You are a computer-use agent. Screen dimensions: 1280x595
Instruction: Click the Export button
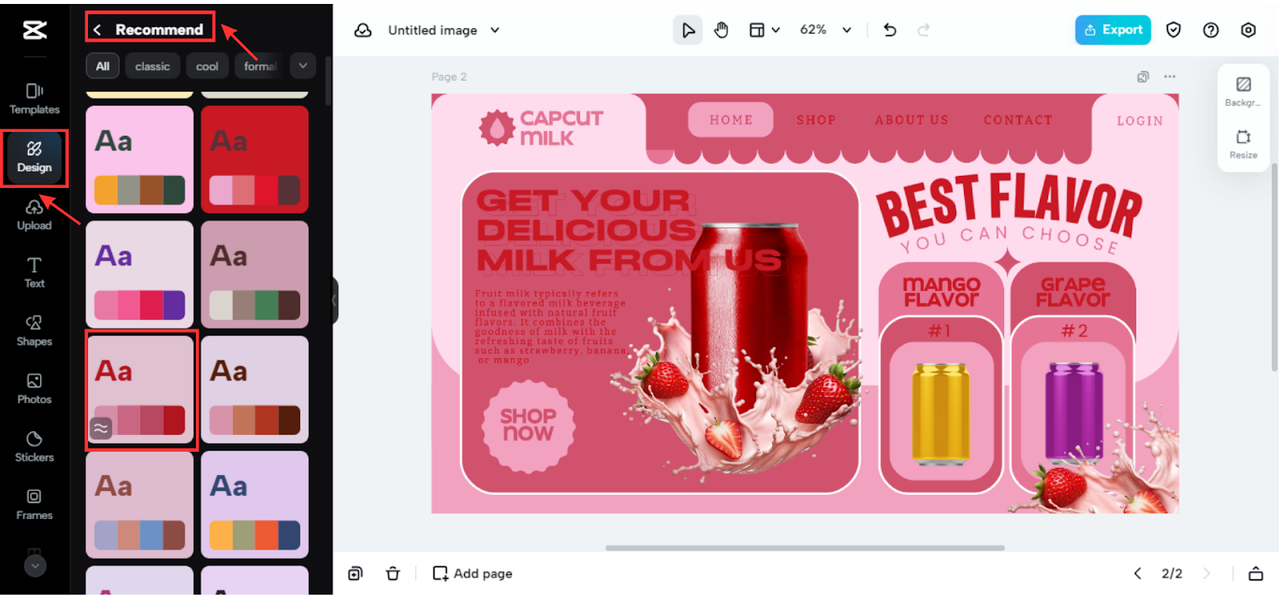click(x=1112, y=30)
